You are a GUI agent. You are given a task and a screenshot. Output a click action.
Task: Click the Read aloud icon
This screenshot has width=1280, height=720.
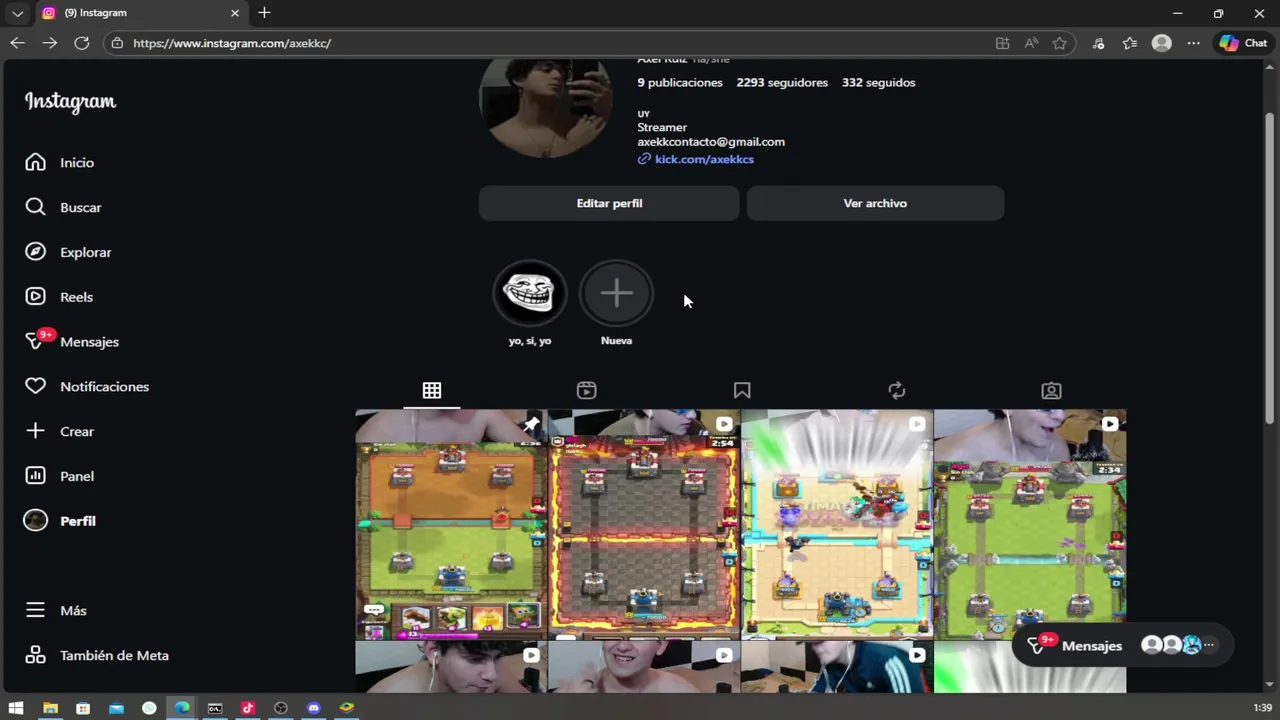click(1031, 43)
